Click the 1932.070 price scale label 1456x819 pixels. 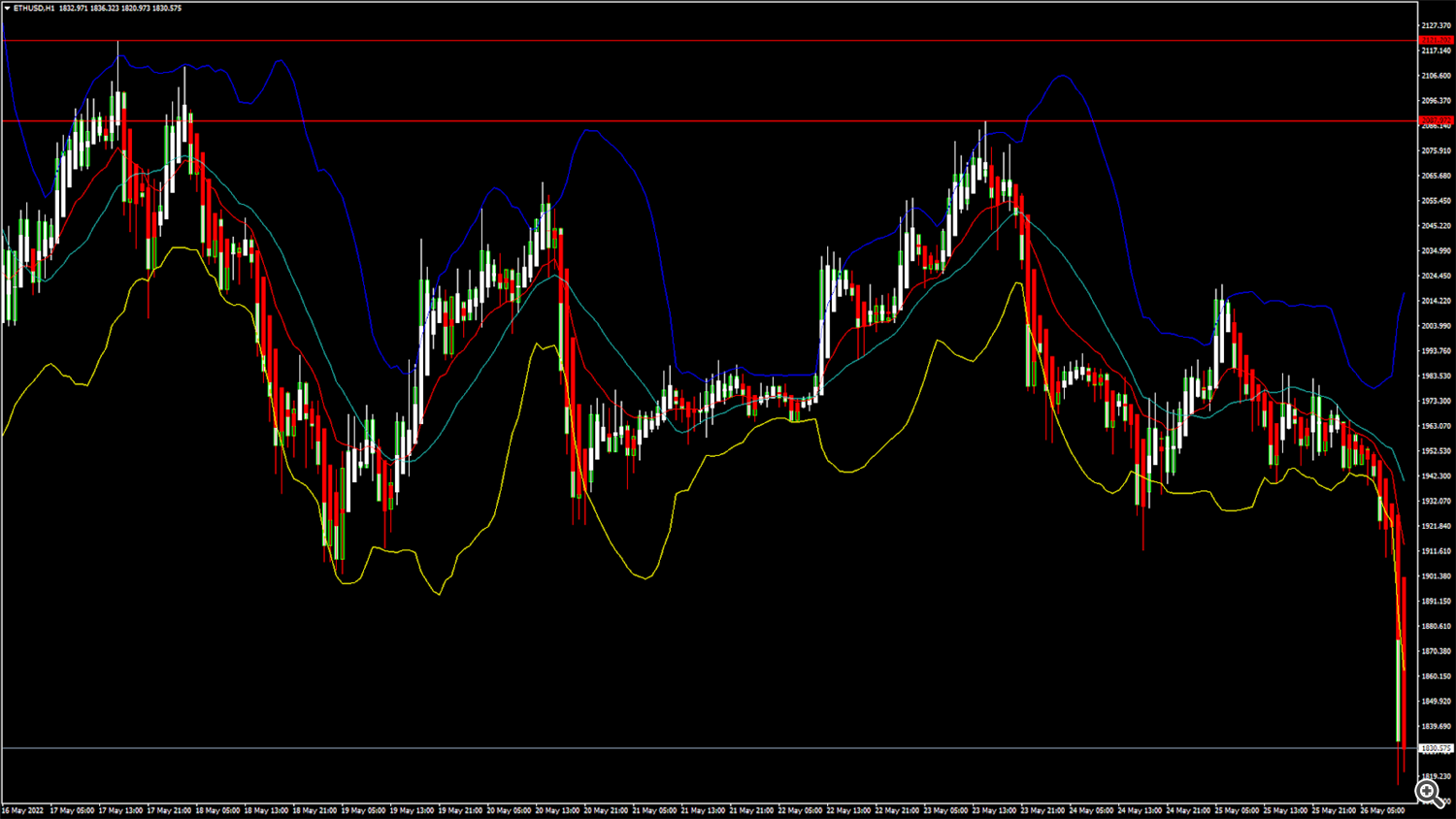coord(1437,501)
